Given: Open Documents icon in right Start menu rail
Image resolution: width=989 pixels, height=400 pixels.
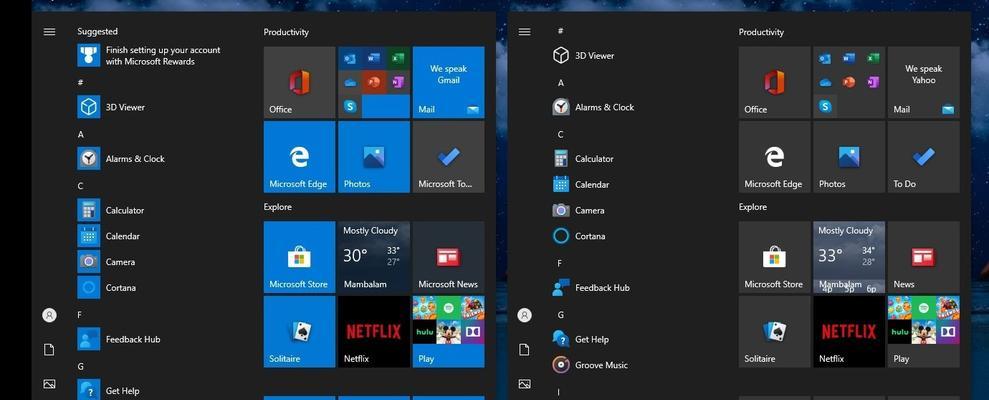Looking at the screenshot, I should tap(524, 350).
